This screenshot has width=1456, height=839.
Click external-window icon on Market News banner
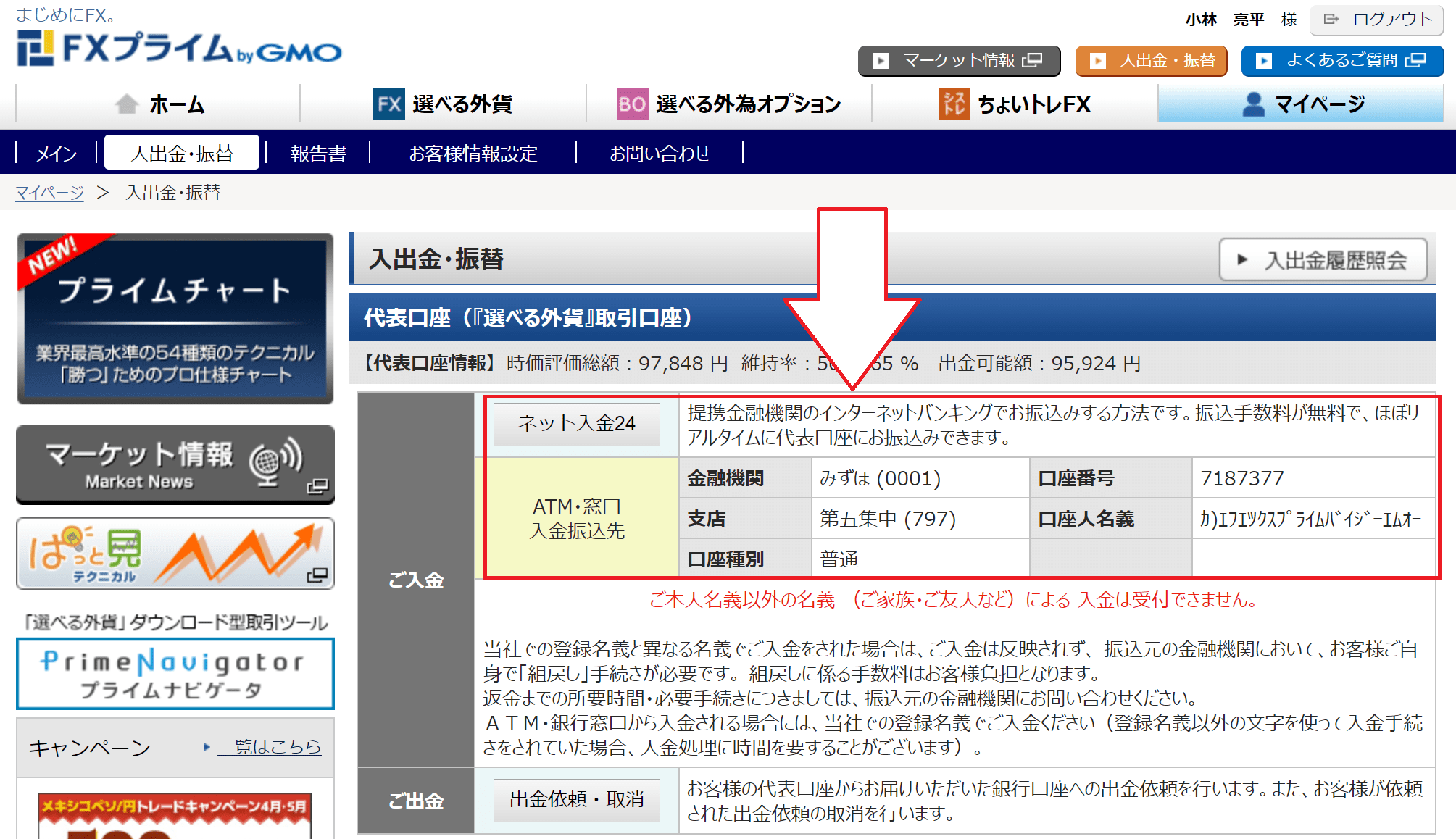pyautogui.click(x=317, y=485)
